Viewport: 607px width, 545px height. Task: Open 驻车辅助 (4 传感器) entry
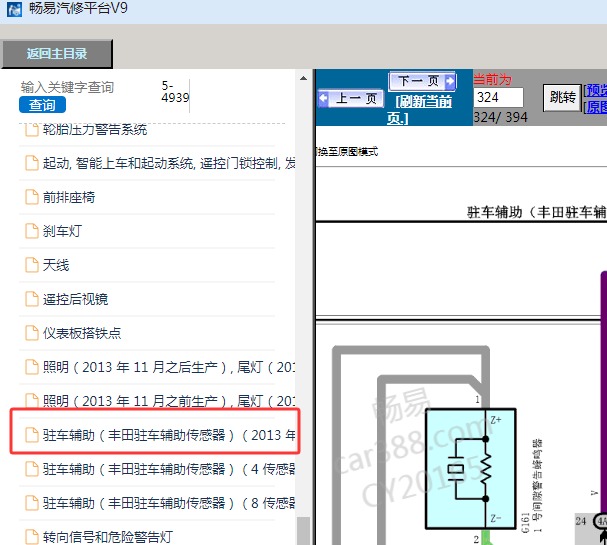pos(169,469)
